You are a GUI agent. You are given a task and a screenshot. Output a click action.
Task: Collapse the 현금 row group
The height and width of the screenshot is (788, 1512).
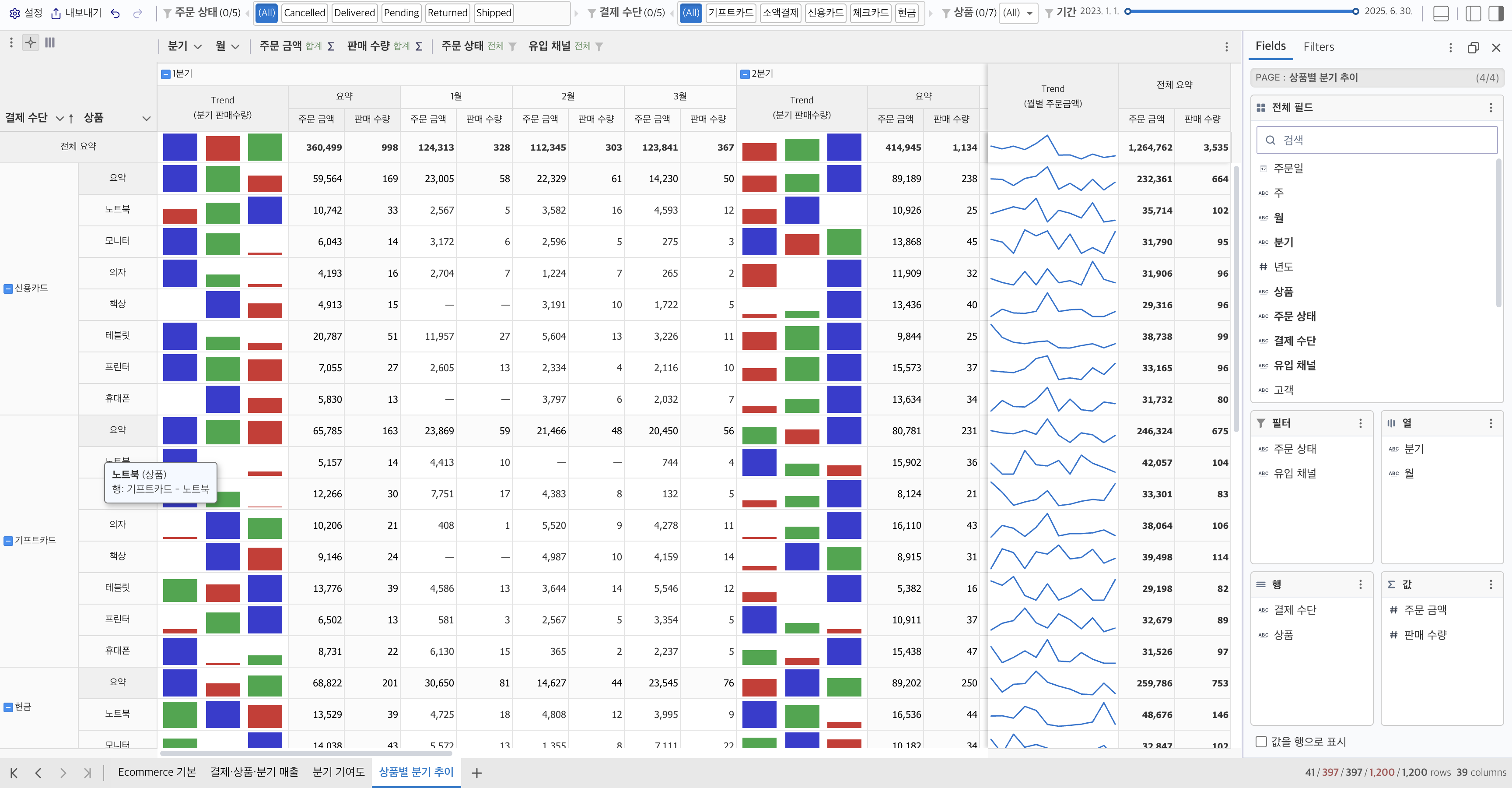click(8, 707)
